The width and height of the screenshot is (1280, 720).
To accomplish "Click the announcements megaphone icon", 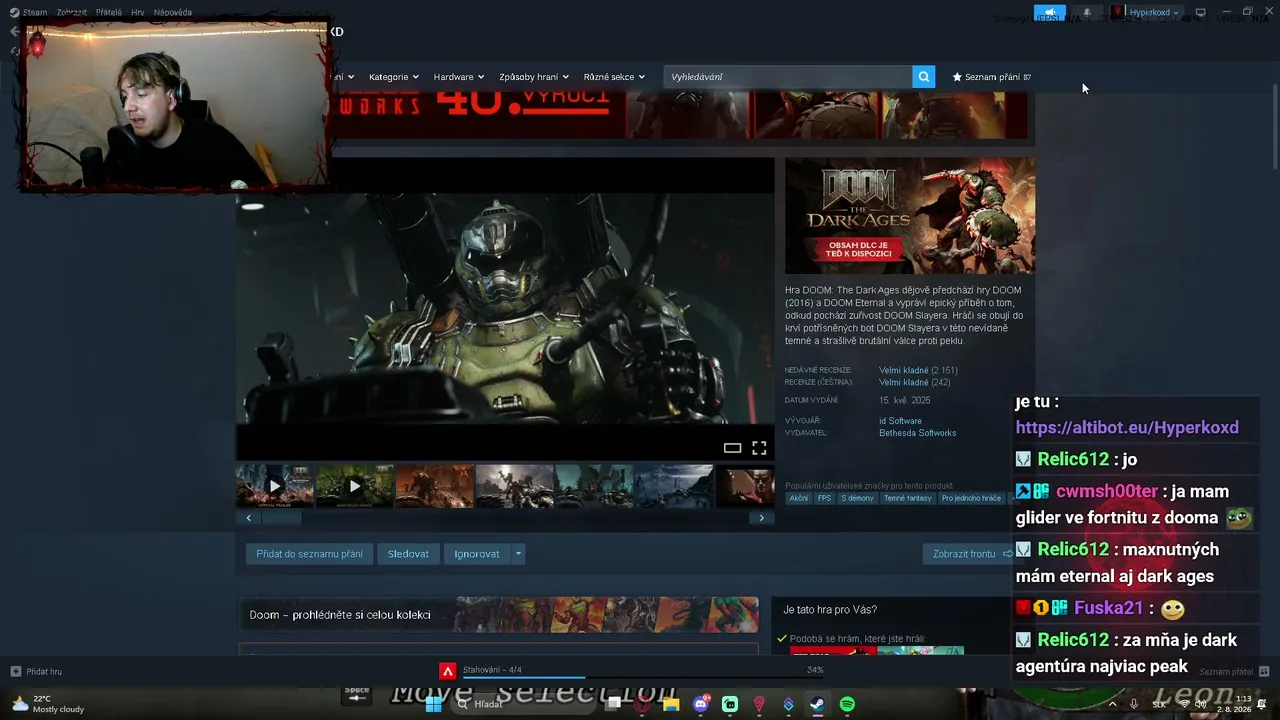I will pos(1048,13).
